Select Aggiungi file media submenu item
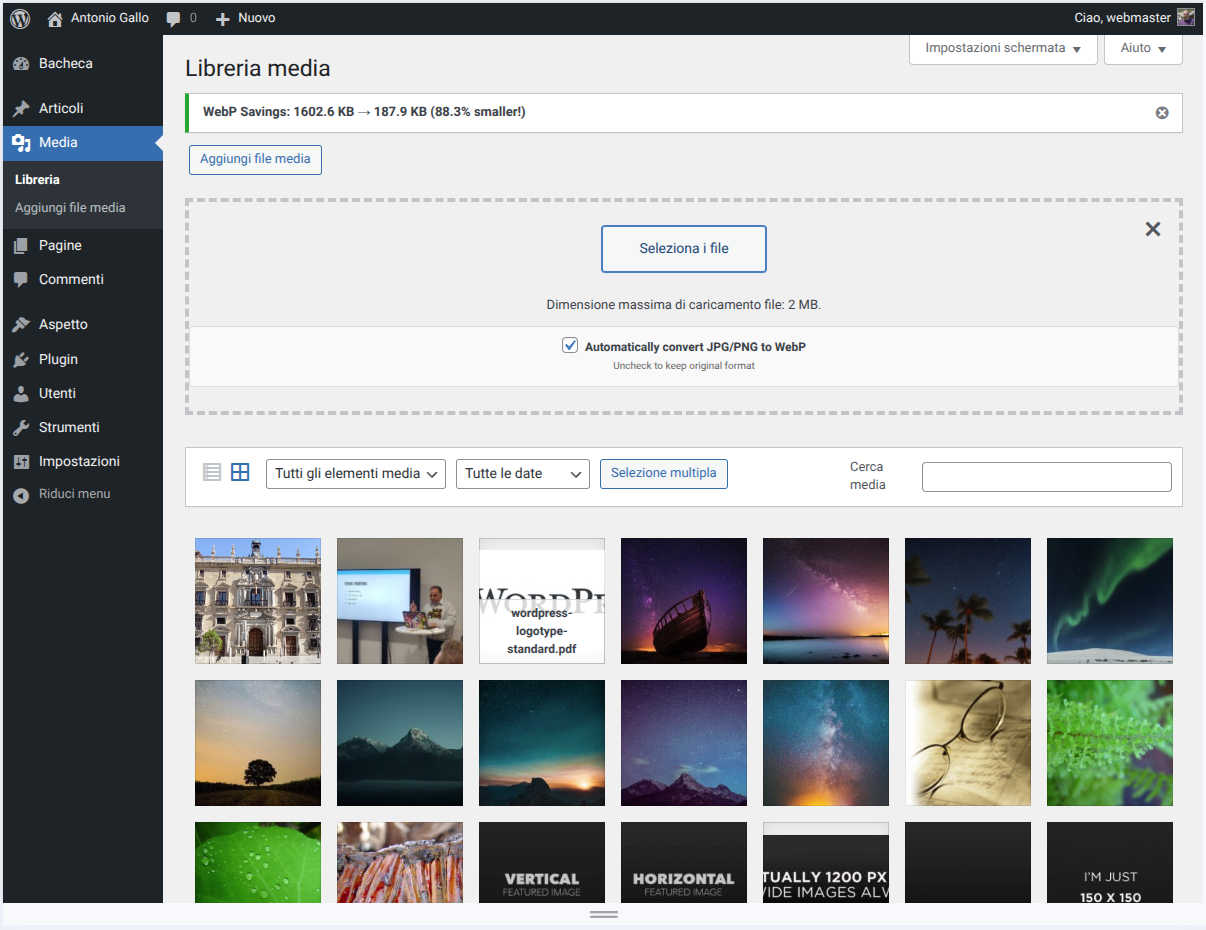1206x930 pixels. (70, 208)
